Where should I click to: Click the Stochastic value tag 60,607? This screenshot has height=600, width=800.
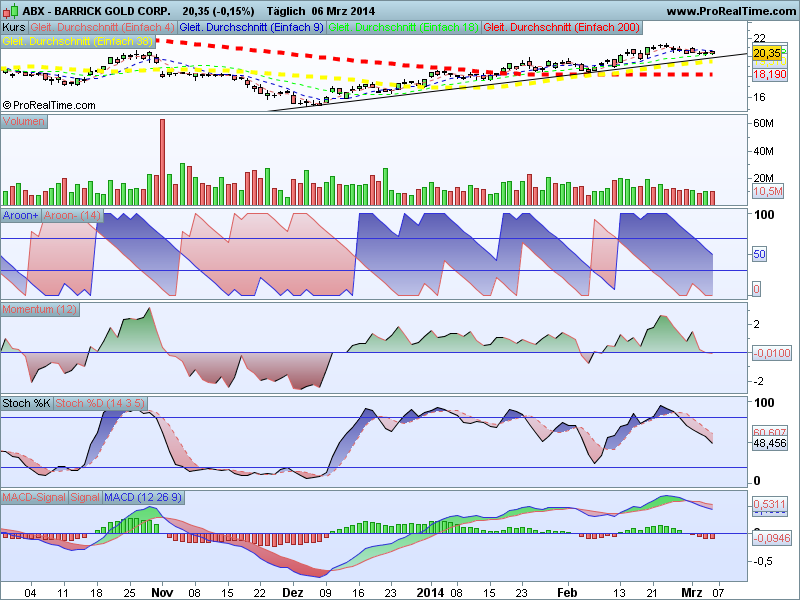[769, 432]
